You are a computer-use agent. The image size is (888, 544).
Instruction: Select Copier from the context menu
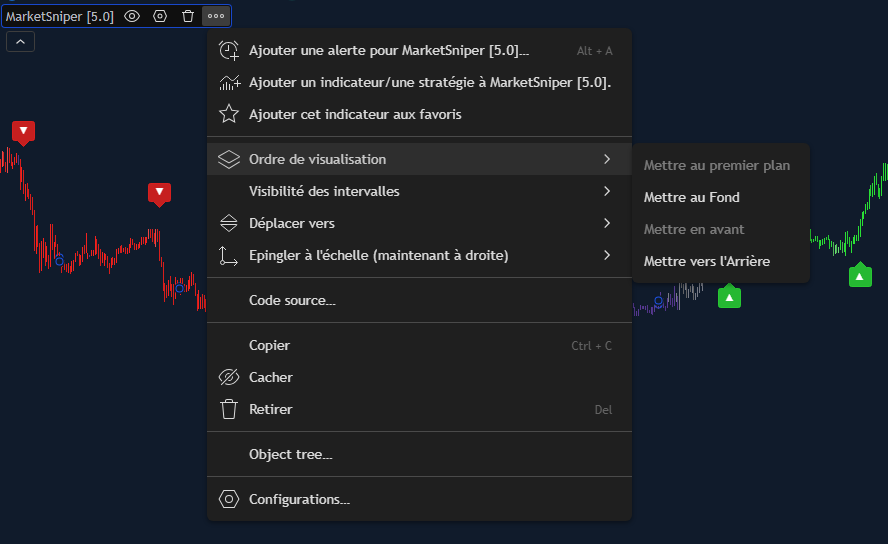pyautogui.click(x=270, y=345)
